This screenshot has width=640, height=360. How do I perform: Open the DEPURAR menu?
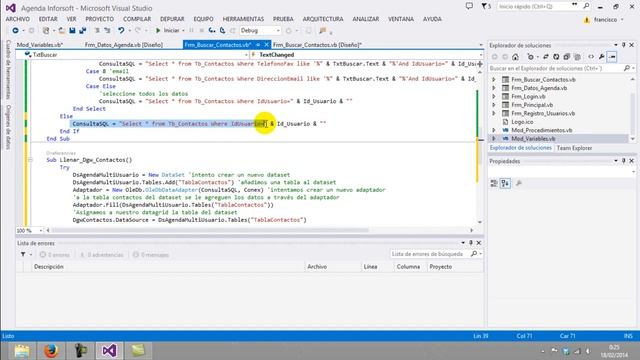click(172, 19)
